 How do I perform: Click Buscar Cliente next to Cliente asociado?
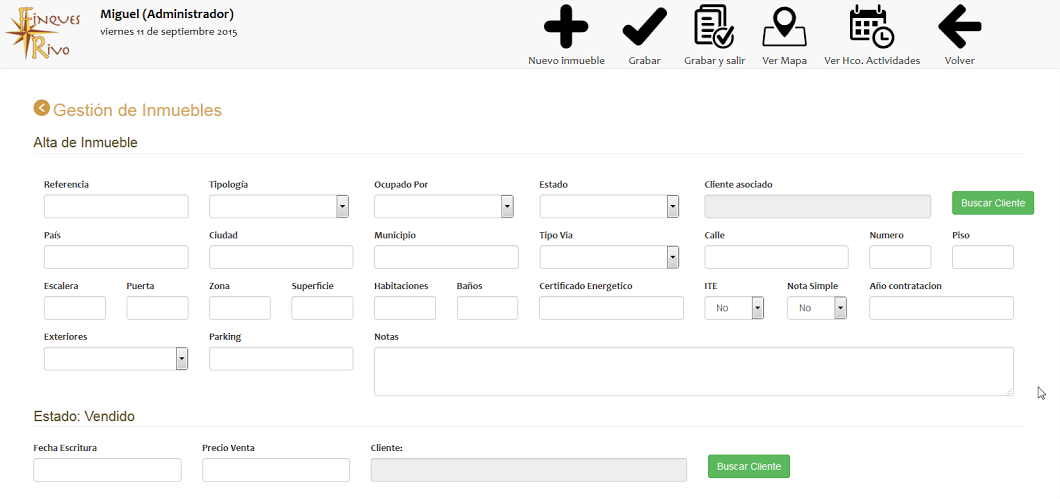click(992, 203)
